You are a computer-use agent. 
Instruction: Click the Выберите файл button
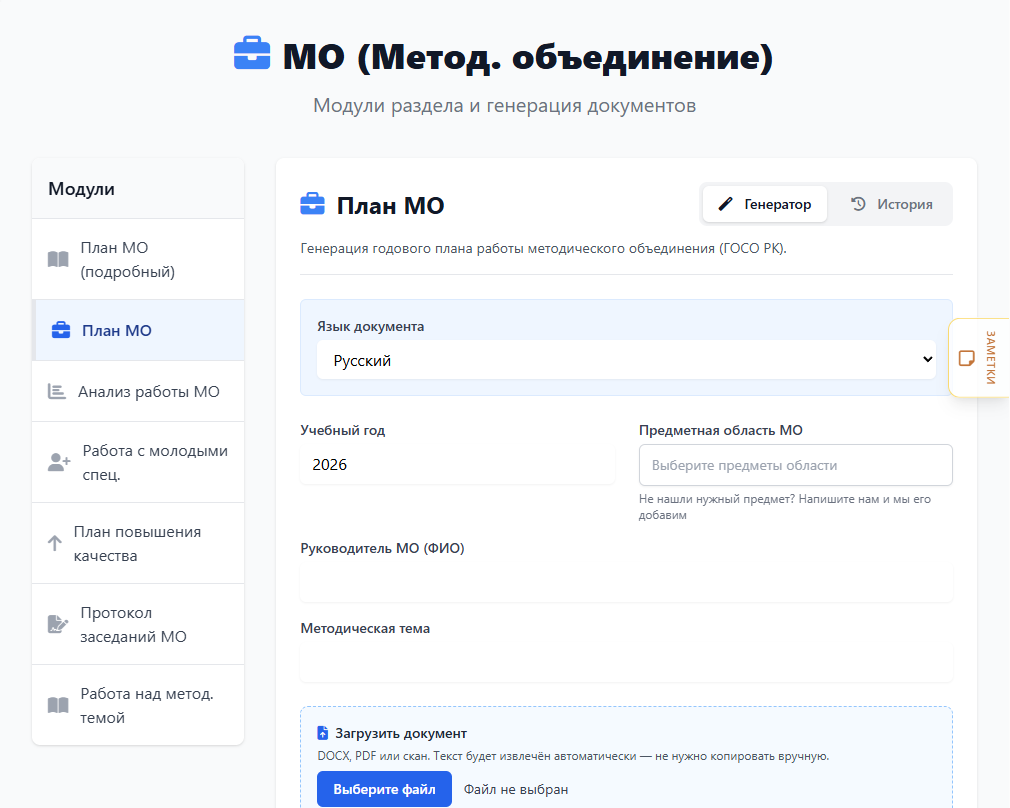click(x=384, y=789)
